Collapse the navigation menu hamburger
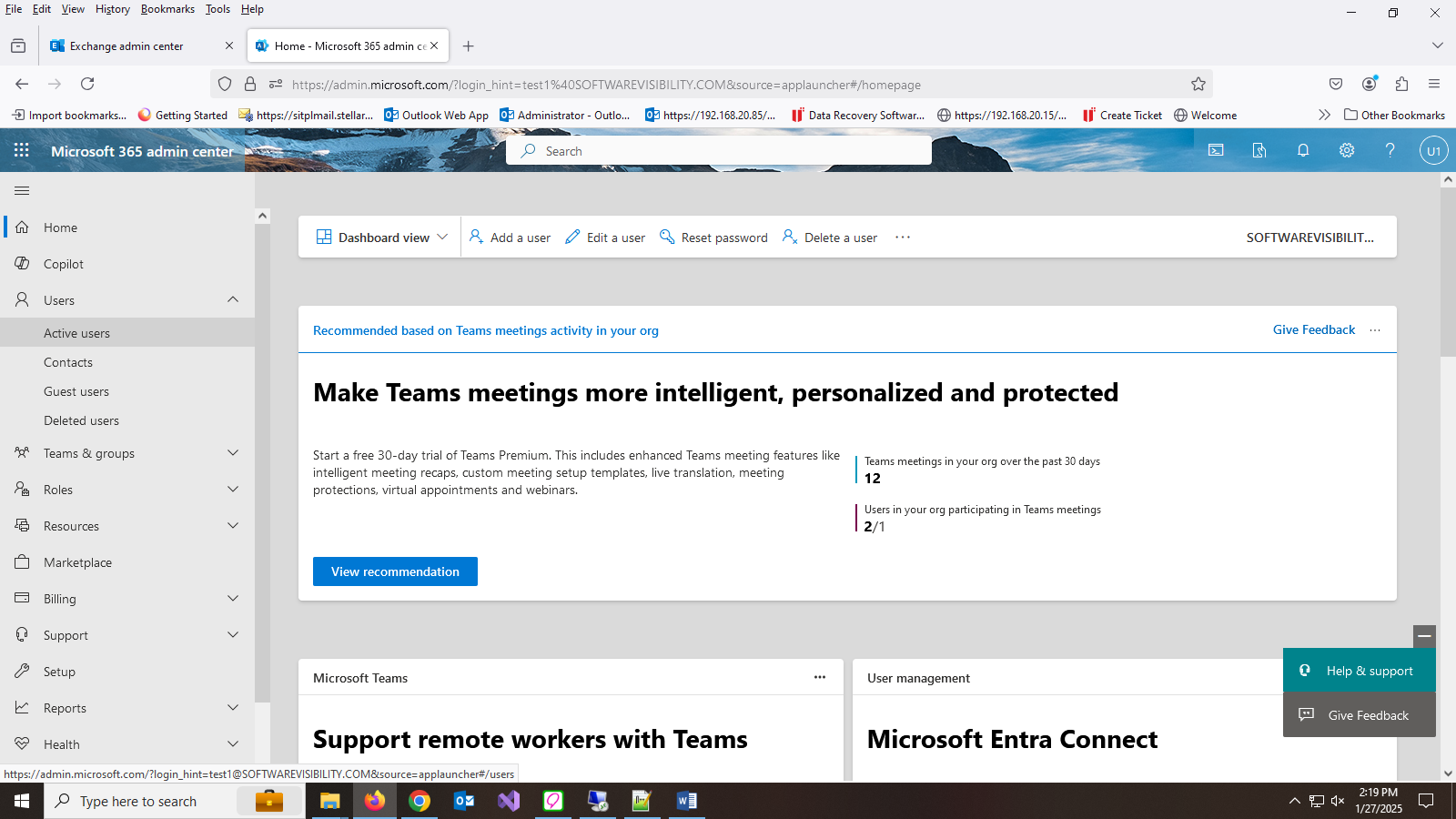This screenshot has width=1456, height=819. tap(22, 191)
